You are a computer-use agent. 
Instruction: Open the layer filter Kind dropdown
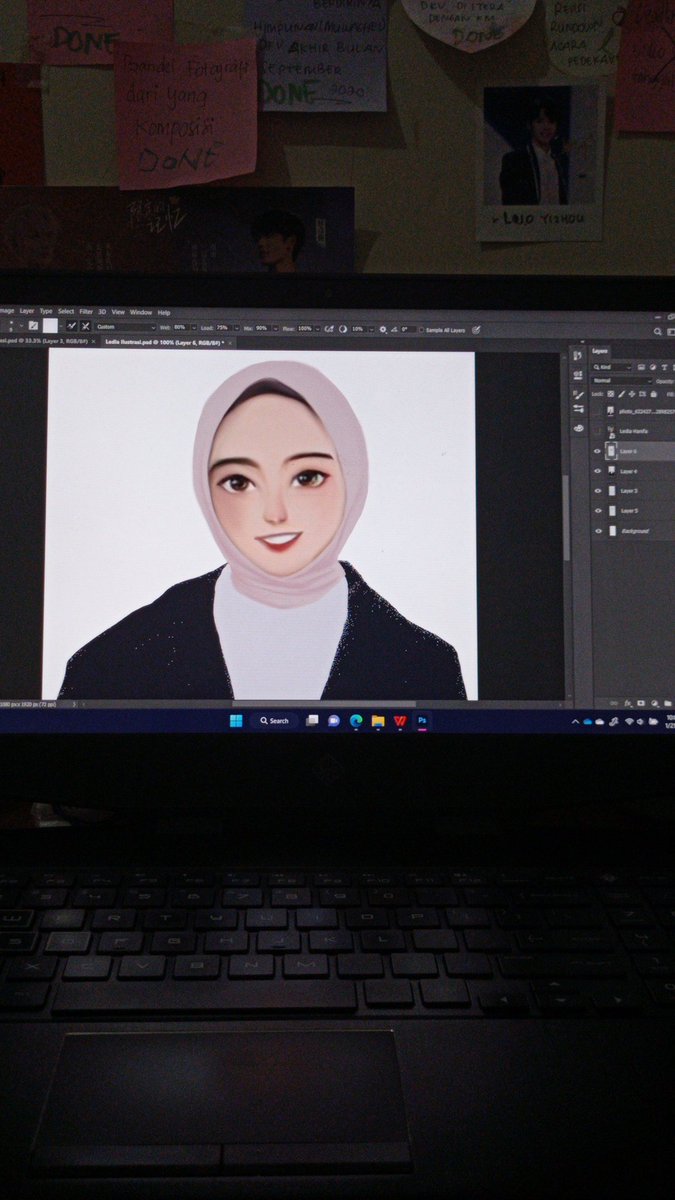pos(612,367)
